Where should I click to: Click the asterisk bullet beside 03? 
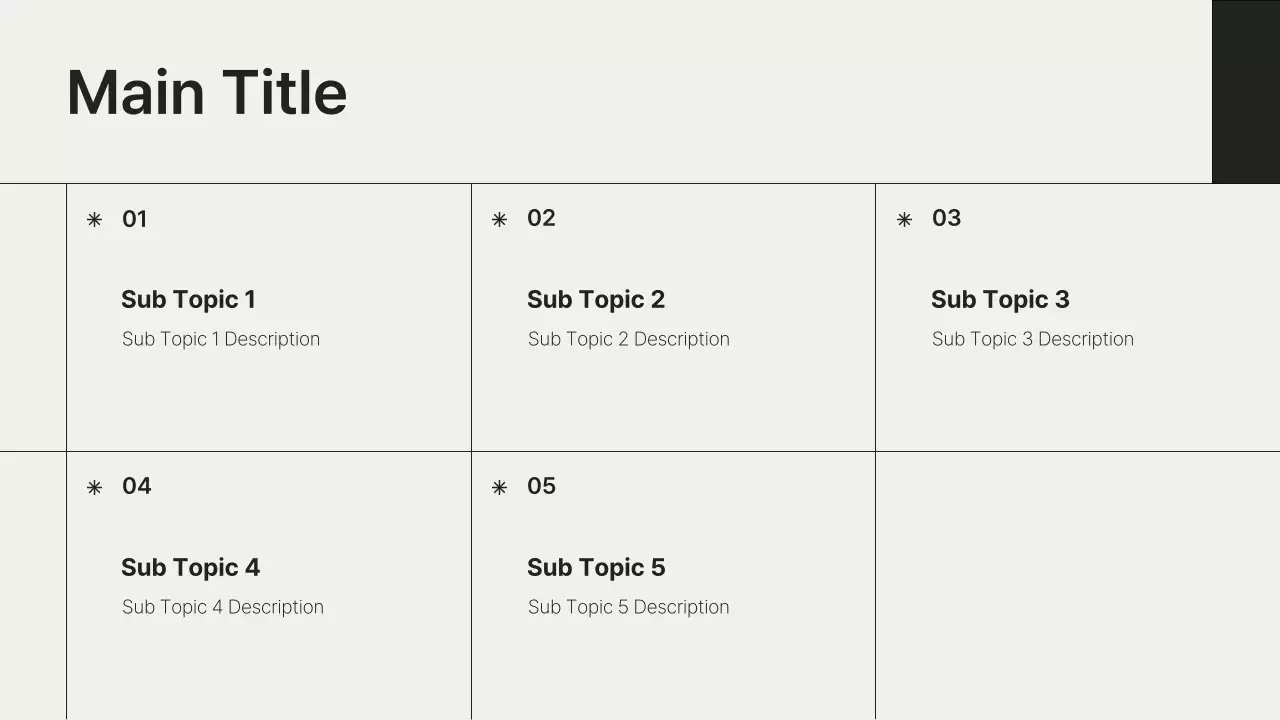904,220
